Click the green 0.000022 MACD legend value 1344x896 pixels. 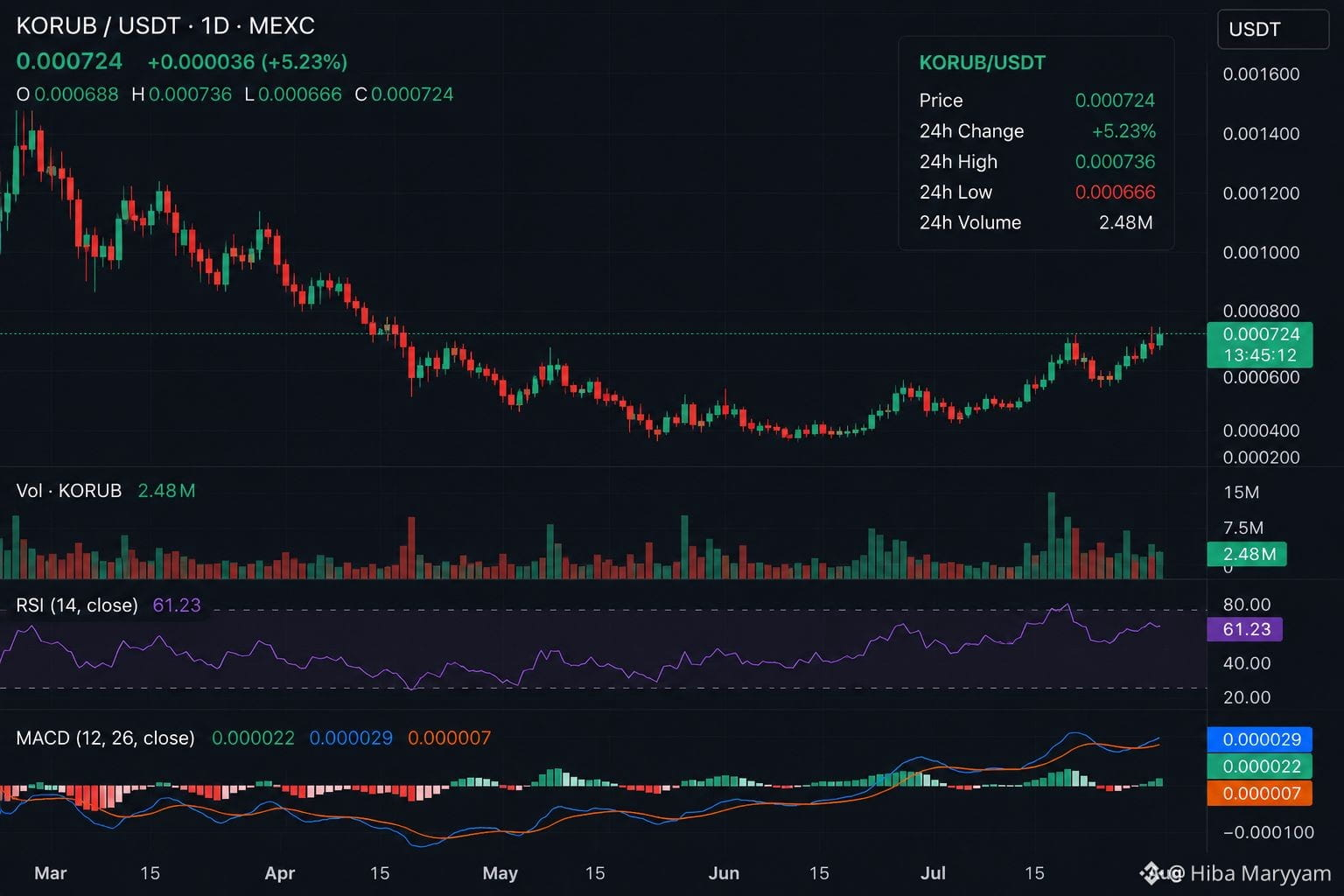253,738
